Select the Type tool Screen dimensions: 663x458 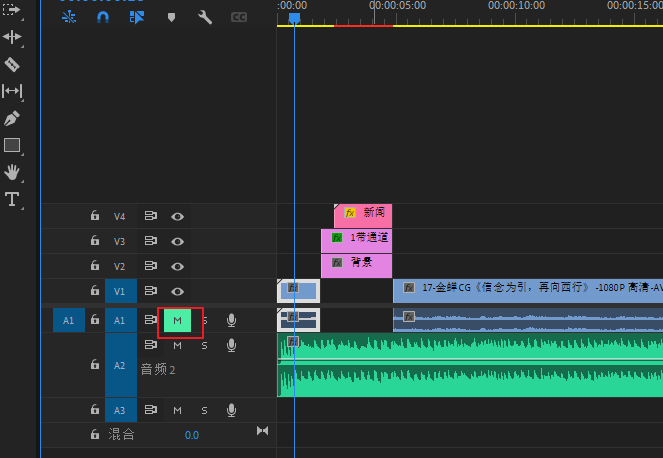point(12,199)
